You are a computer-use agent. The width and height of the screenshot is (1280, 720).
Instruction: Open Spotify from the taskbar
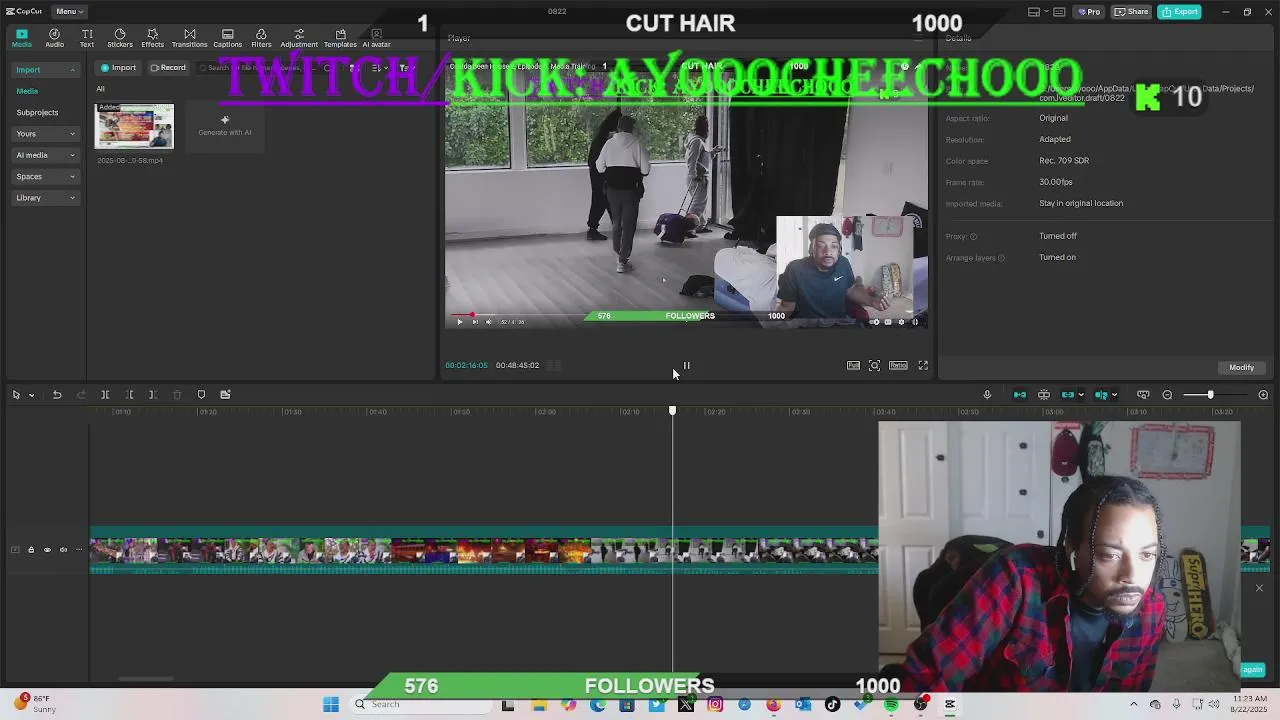tap(891, 705)
